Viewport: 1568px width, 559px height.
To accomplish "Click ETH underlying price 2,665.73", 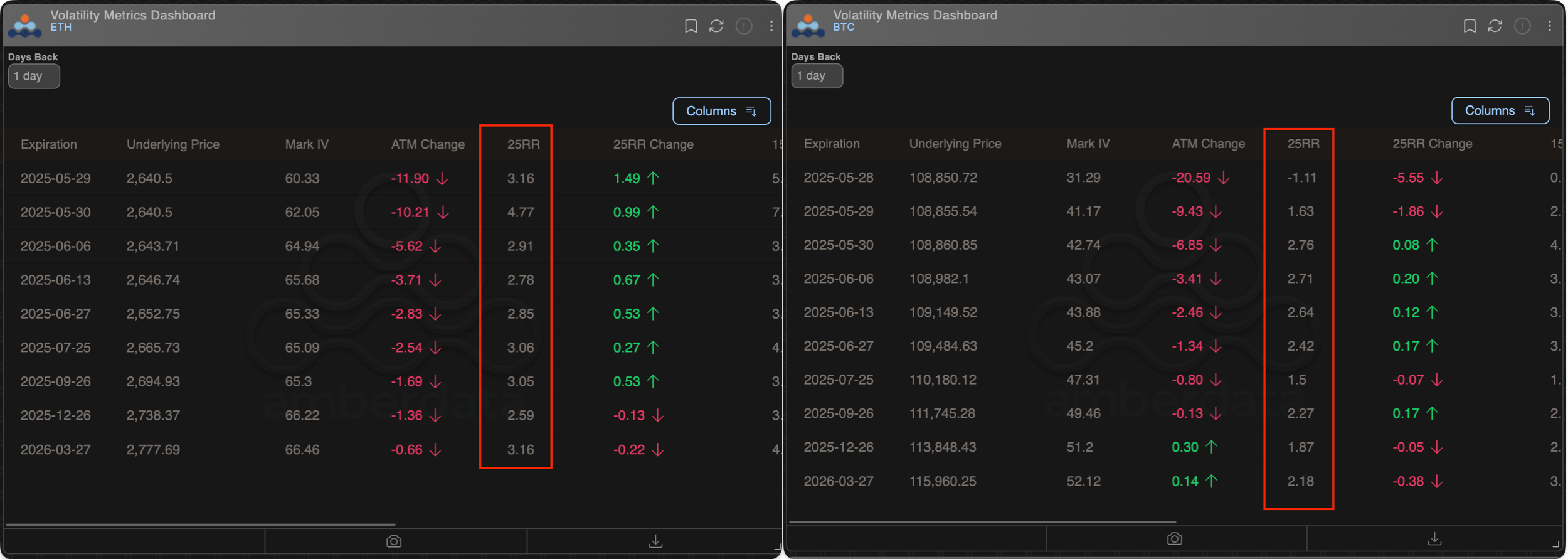I will pyautogui.click(x=153, y=348).
